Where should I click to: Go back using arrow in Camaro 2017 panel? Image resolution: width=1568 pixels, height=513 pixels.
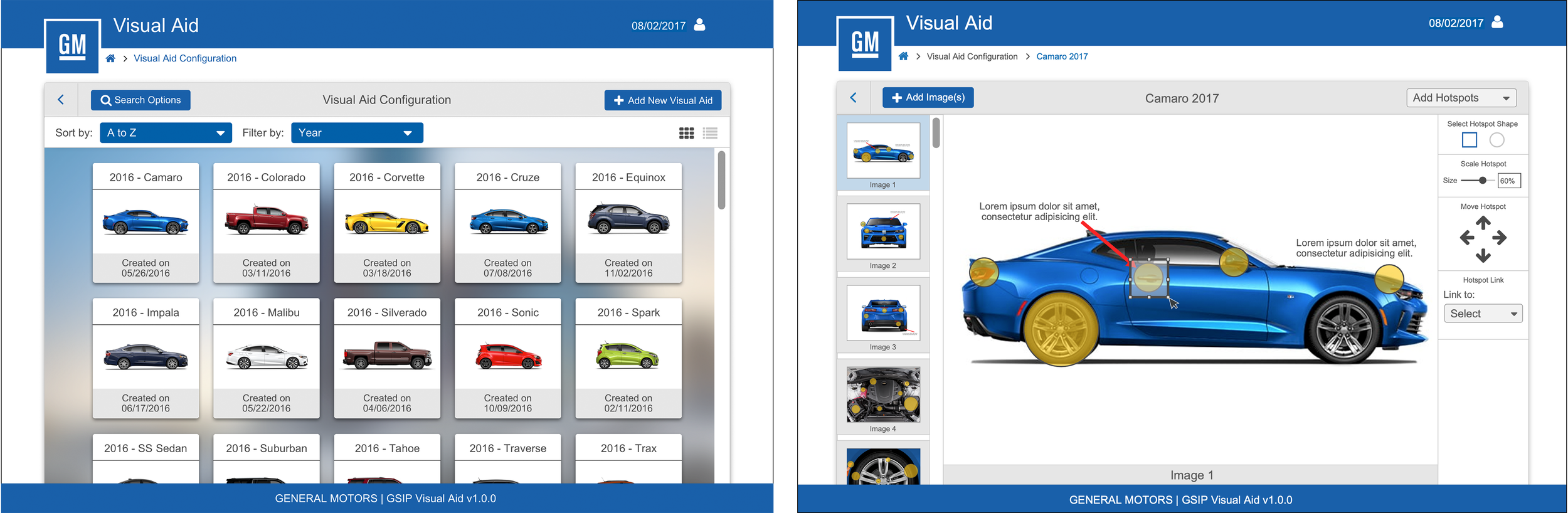(x=854, y=98)
